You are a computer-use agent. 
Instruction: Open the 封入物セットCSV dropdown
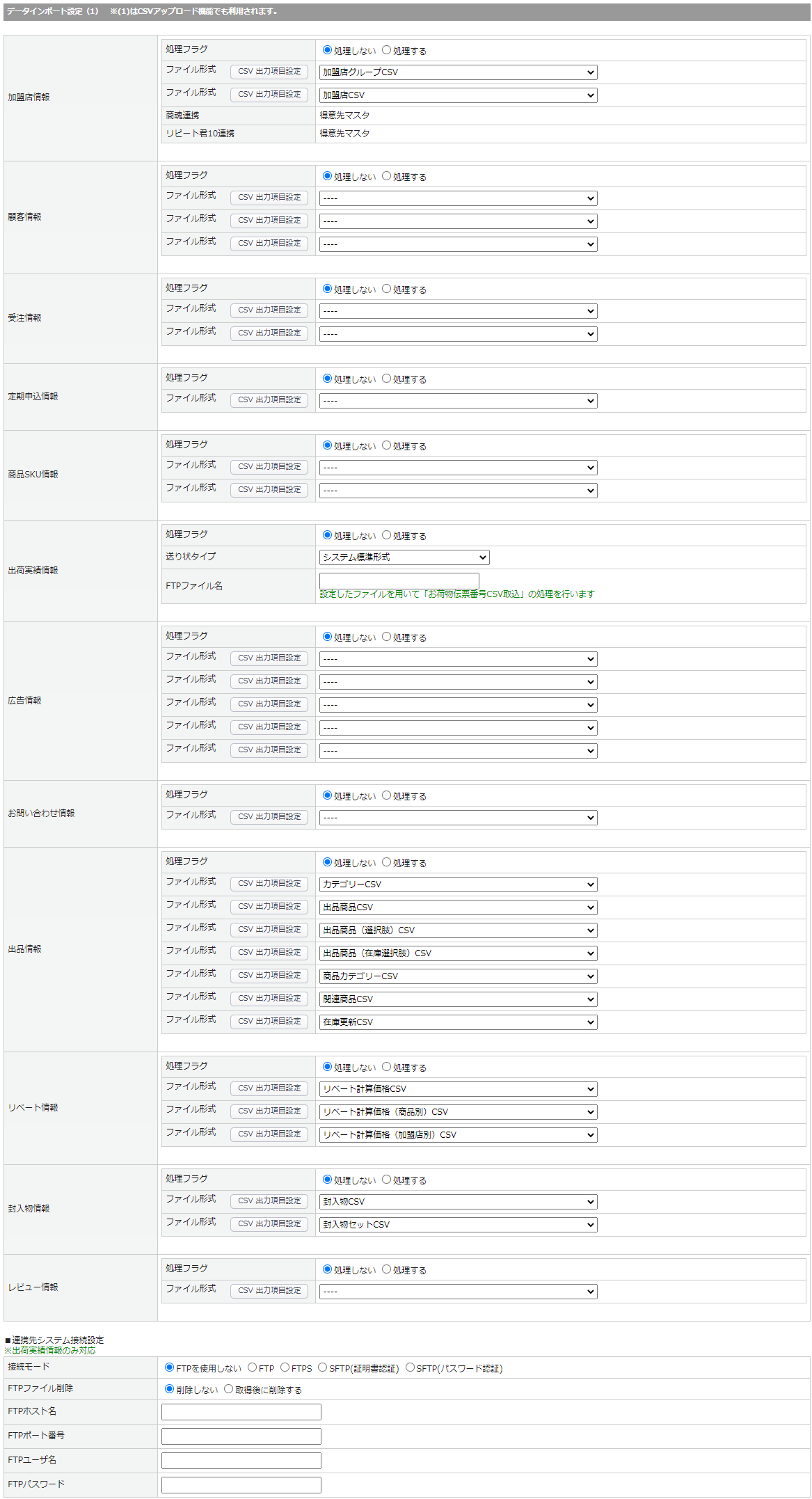pyautogui.click(x=458, y=1225)
